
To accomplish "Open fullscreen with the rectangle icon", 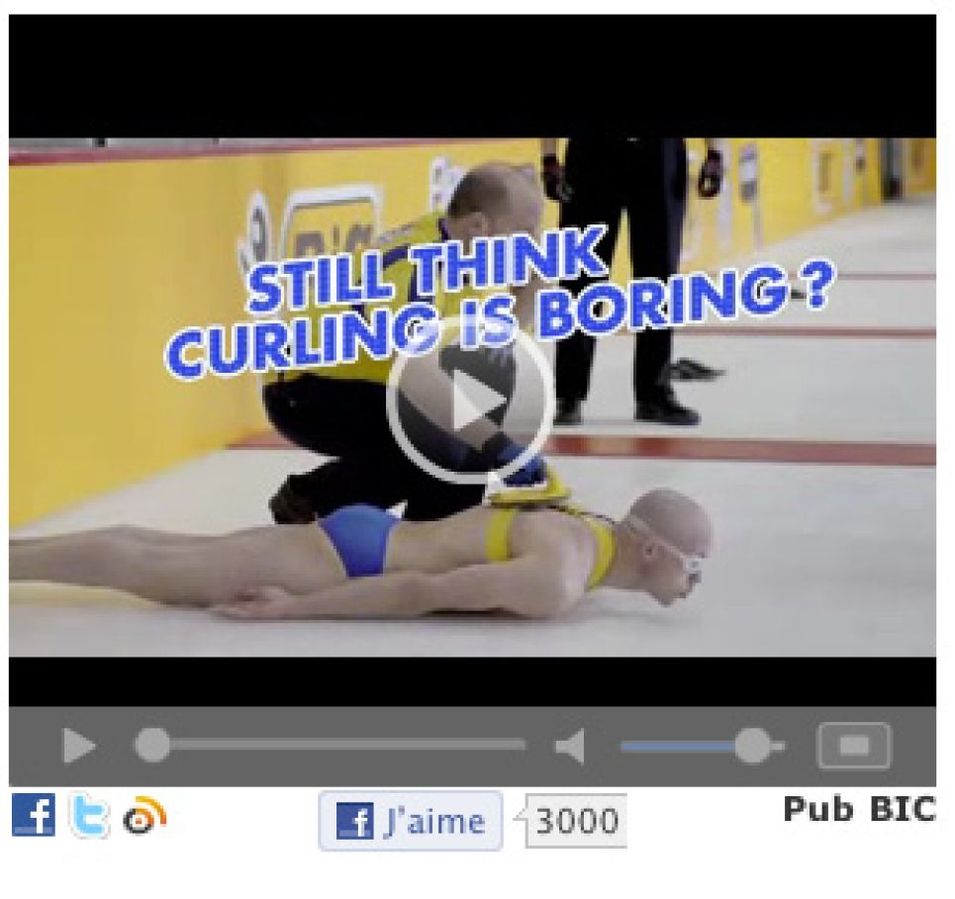I will tap(854, 746).
